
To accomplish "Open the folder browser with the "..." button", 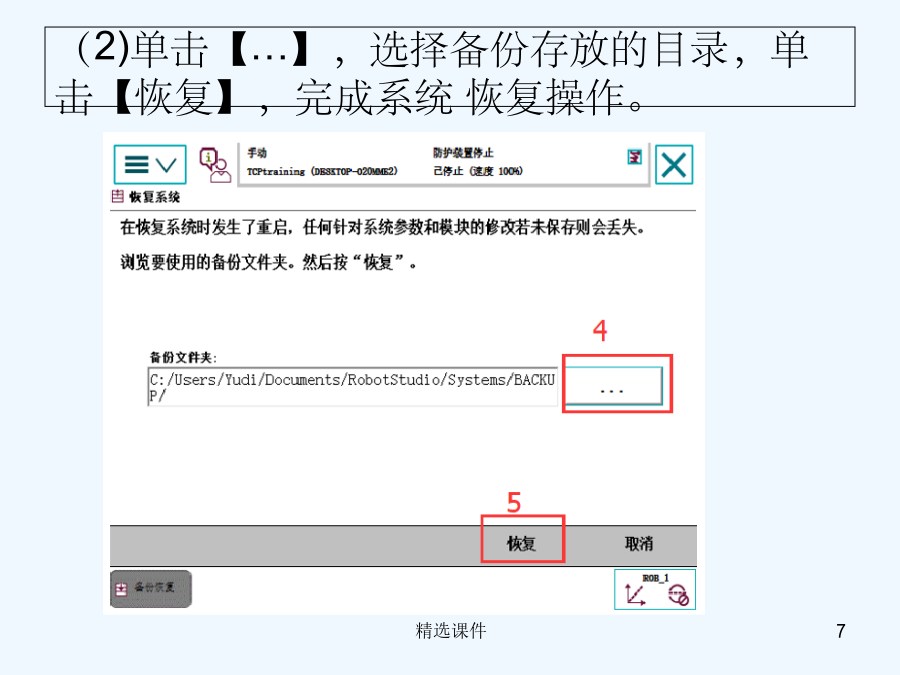I will click(x=612, y=385).
